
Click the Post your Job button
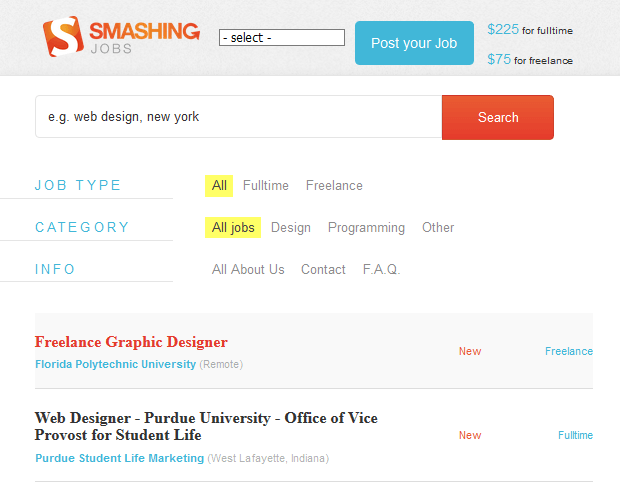pos(414,43)
